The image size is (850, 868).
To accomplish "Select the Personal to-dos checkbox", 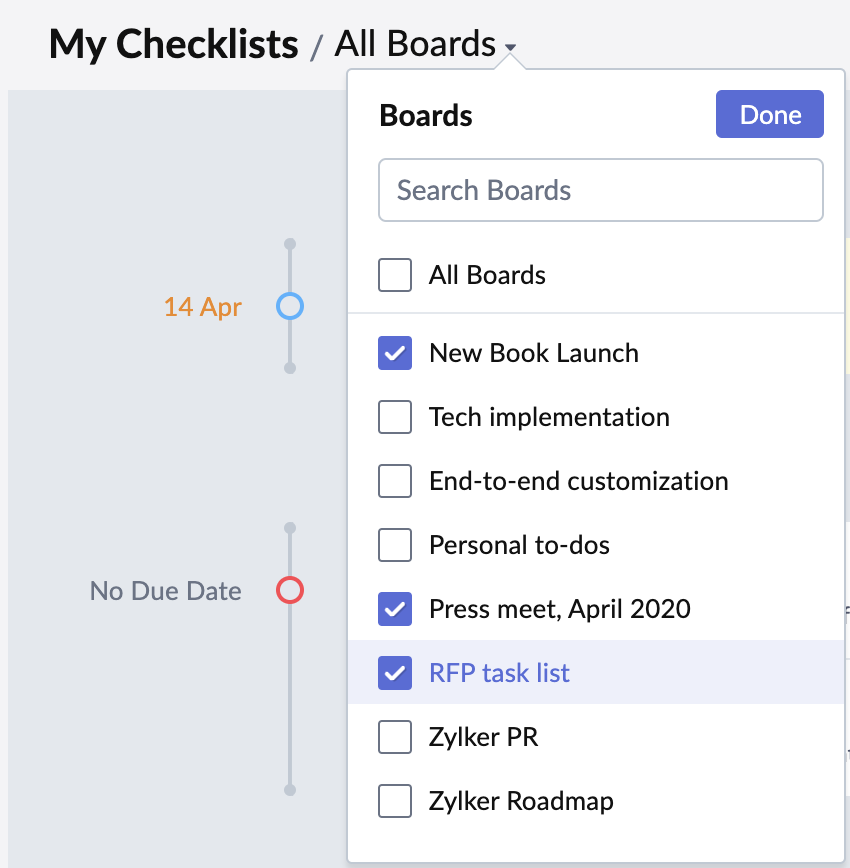I will tap(395, 545).
